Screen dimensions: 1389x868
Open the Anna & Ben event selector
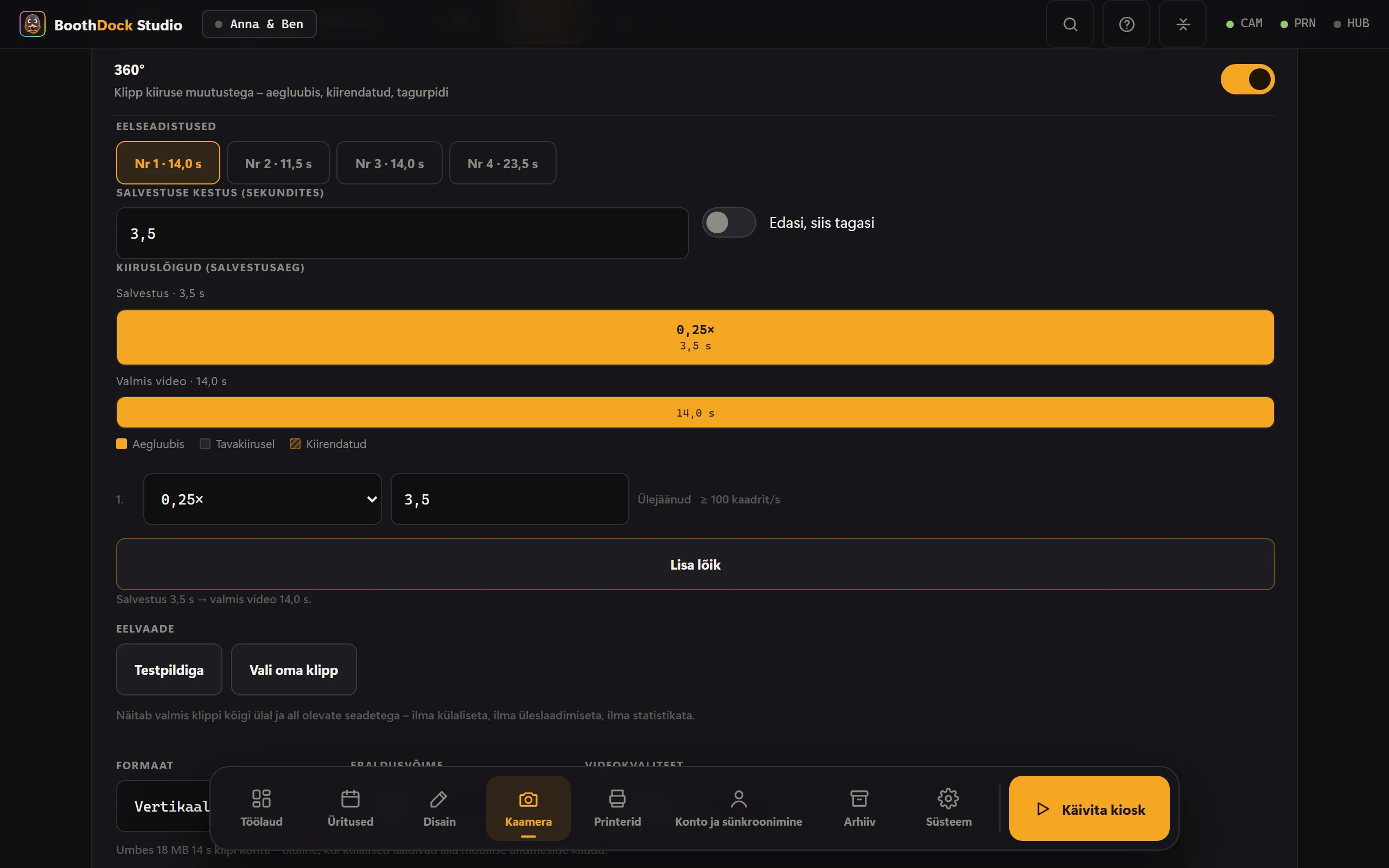click(x=259, y=24)
